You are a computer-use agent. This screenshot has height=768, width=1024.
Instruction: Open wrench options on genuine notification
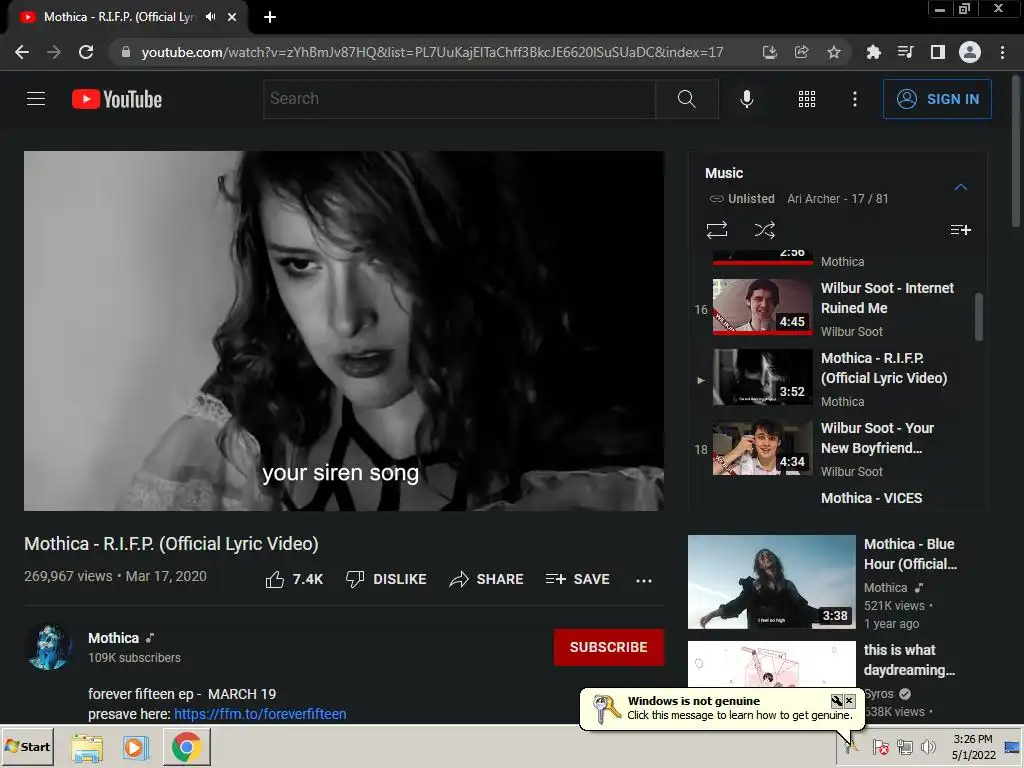[837, 701]
